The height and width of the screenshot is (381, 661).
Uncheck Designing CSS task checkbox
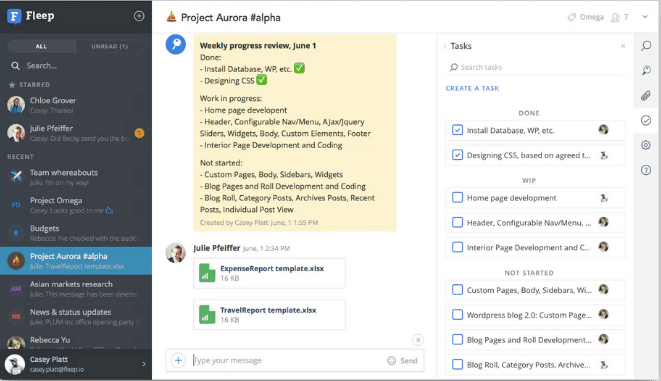tap(457, 155)
